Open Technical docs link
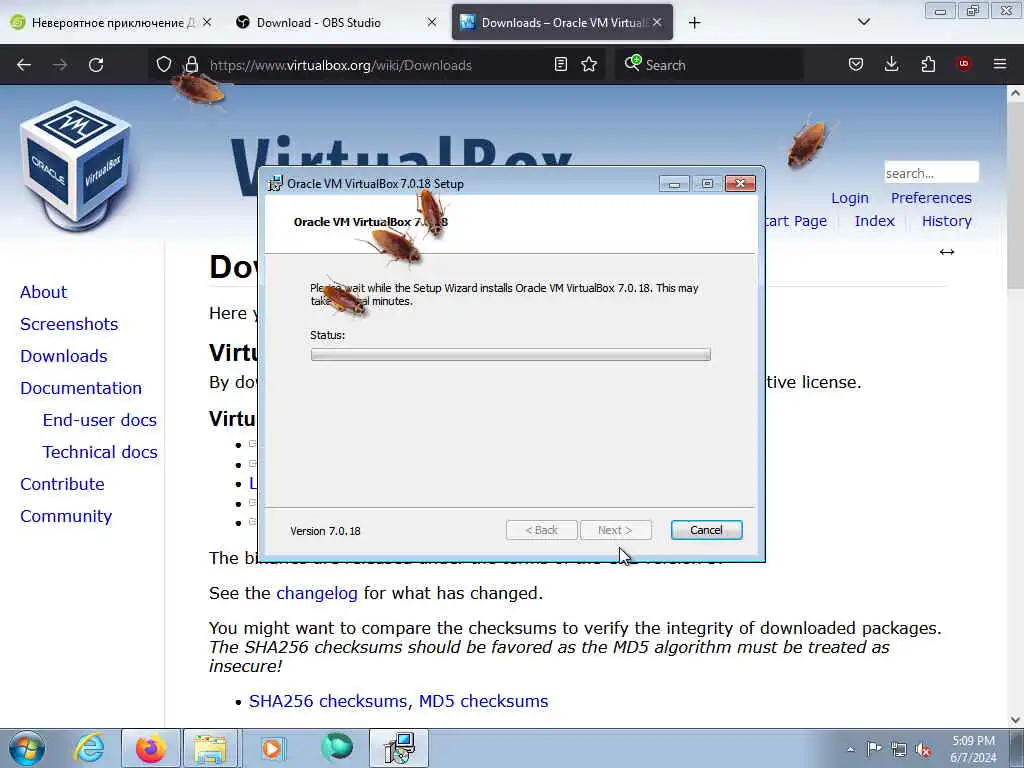 point(100,452)
